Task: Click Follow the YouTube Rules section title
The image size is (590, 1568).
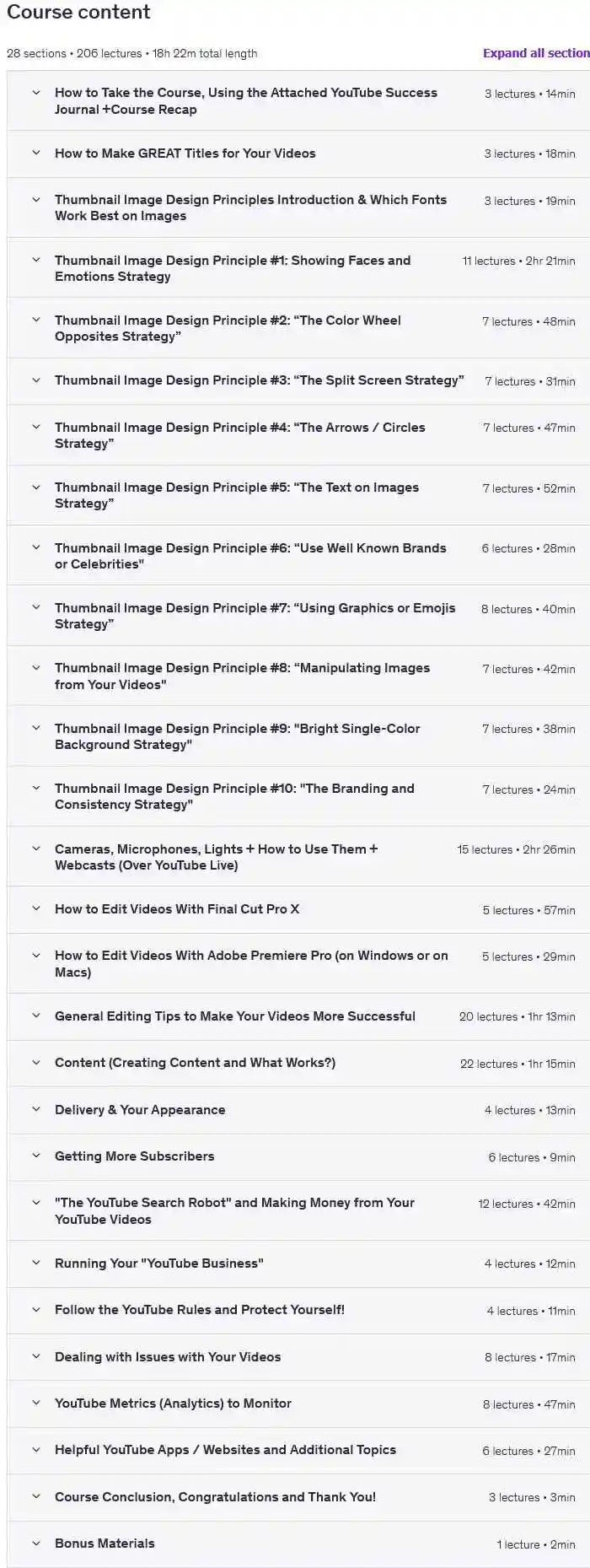Action: (x=199, y=1310)
